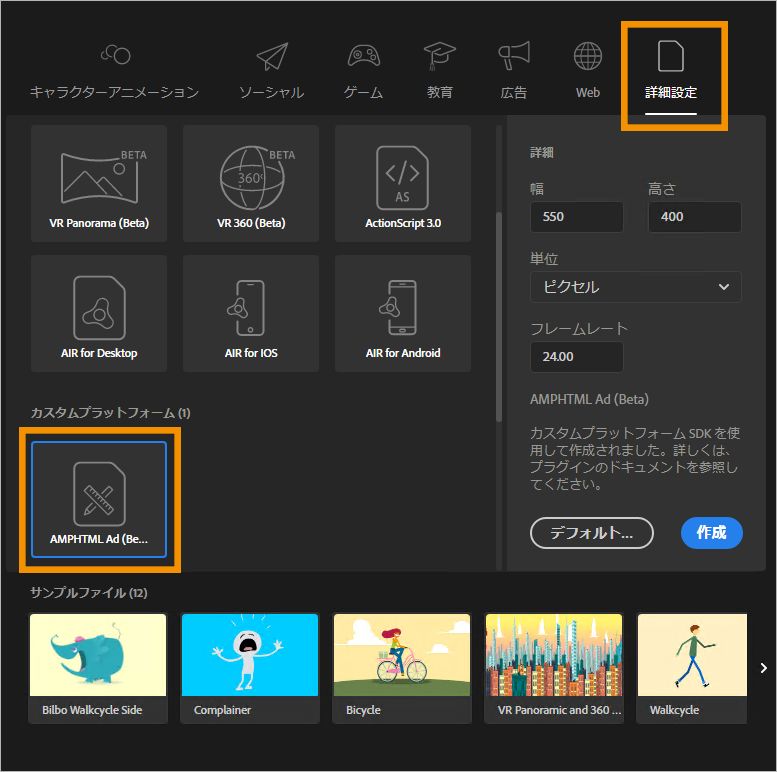Open the Walkcycle sample file
777x772 pixels.
click(x=692, y=668)
